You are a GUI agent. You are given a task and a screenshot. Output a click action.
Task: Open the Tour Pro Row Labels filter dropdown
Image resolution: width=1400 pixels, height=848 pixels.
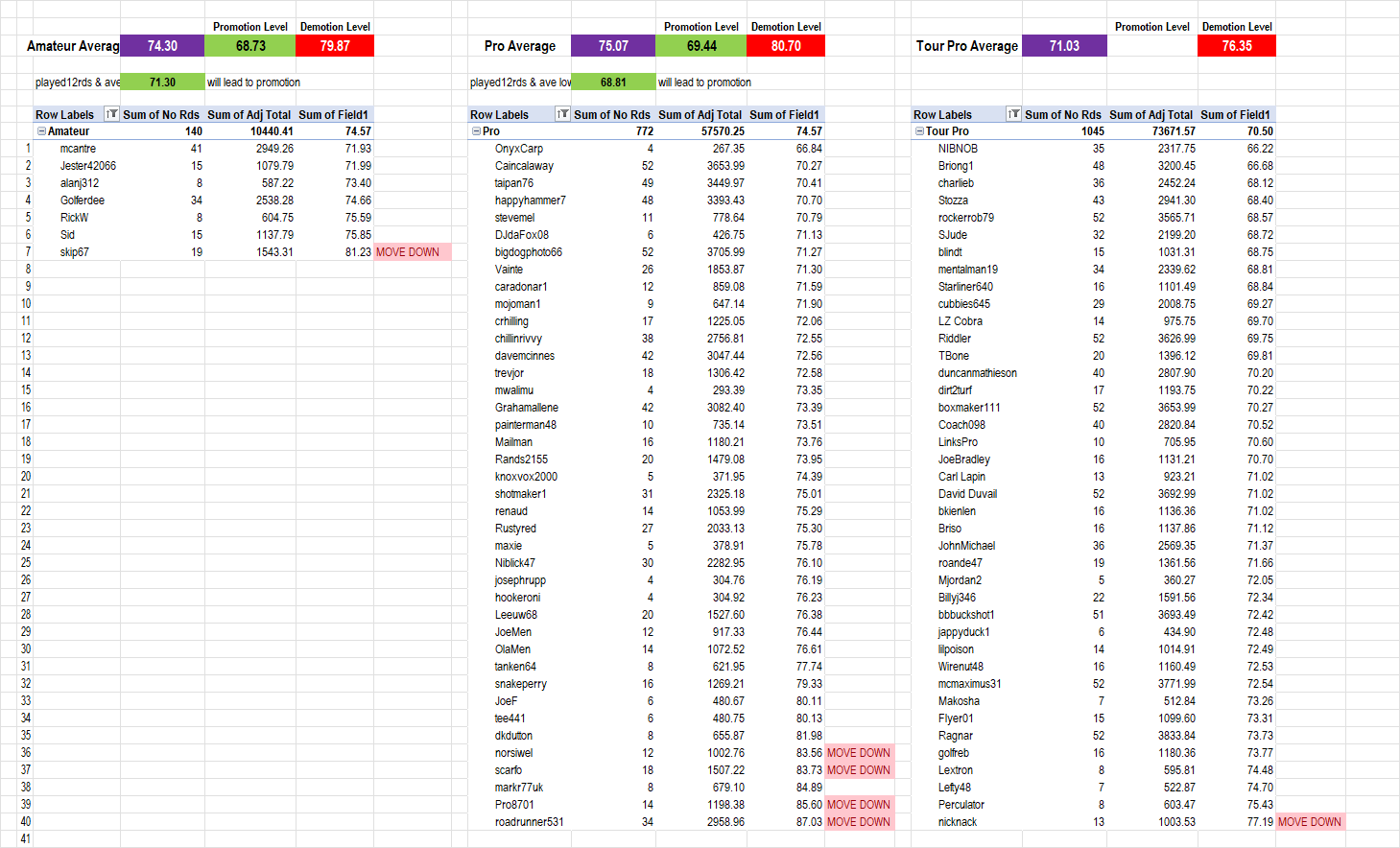1013,114
